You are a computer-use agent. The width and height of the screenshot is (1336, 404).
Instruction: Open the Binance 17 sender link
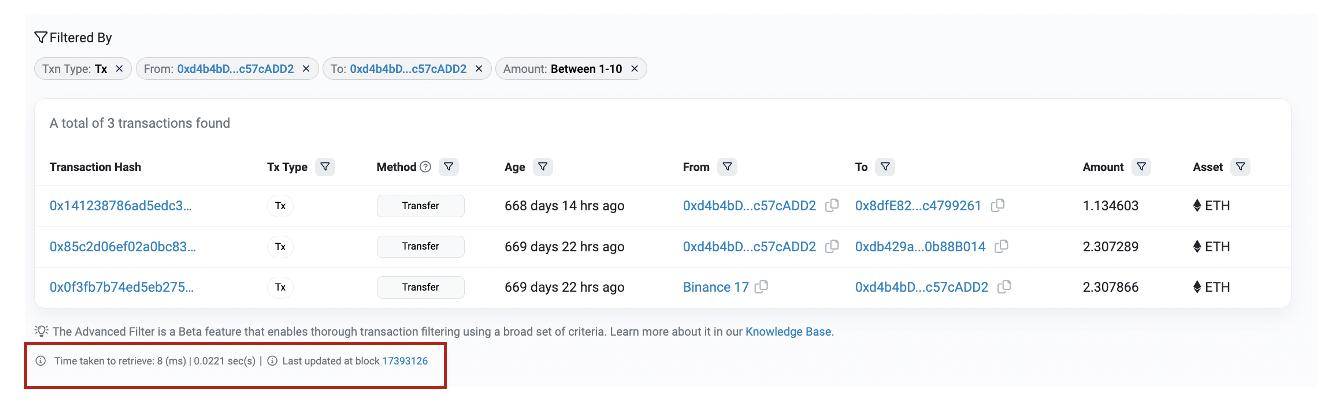[x=716, y=287]
